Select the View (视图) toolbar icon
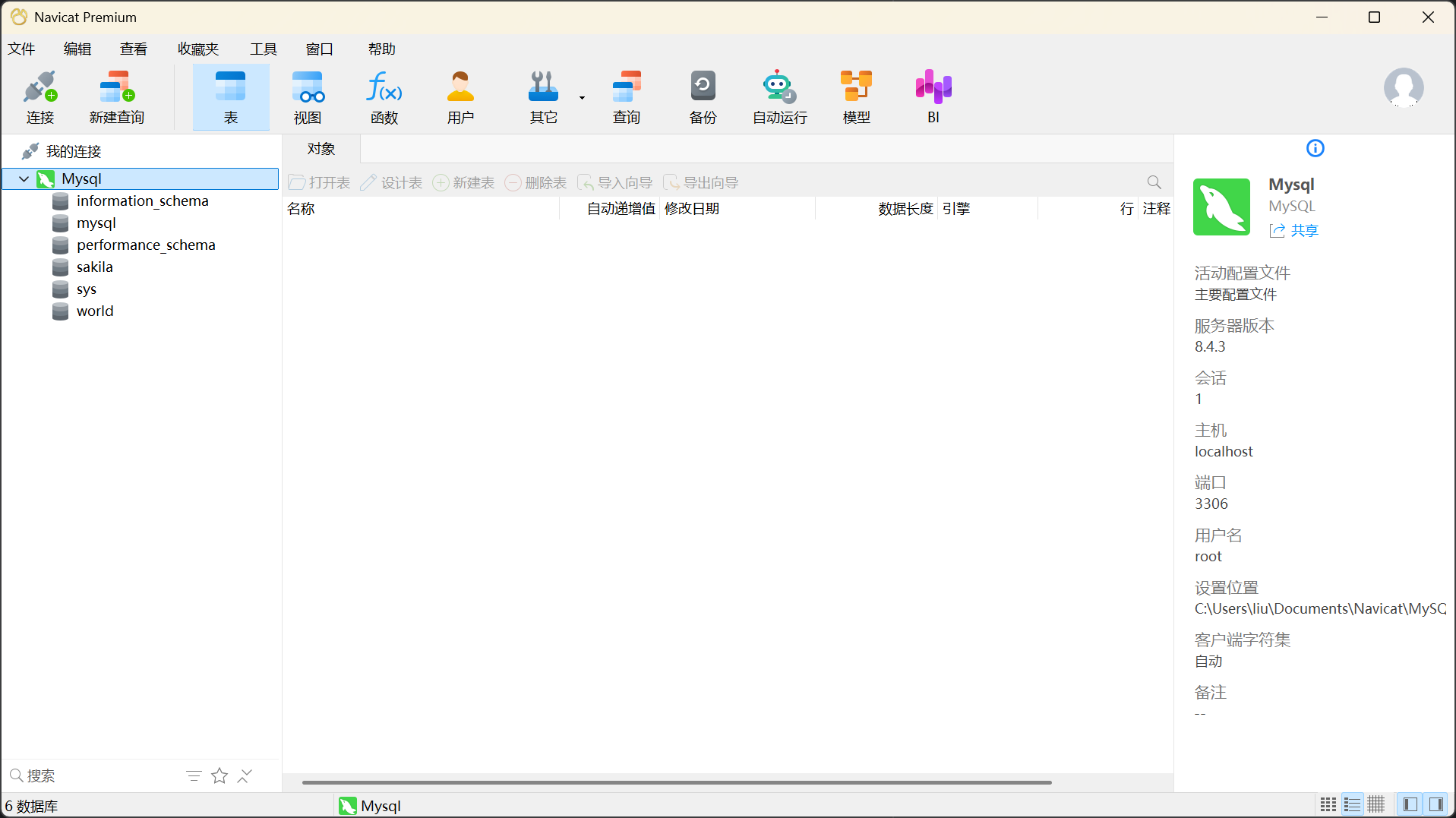Viewport: 1456px width, 818px height. point(308,96)
